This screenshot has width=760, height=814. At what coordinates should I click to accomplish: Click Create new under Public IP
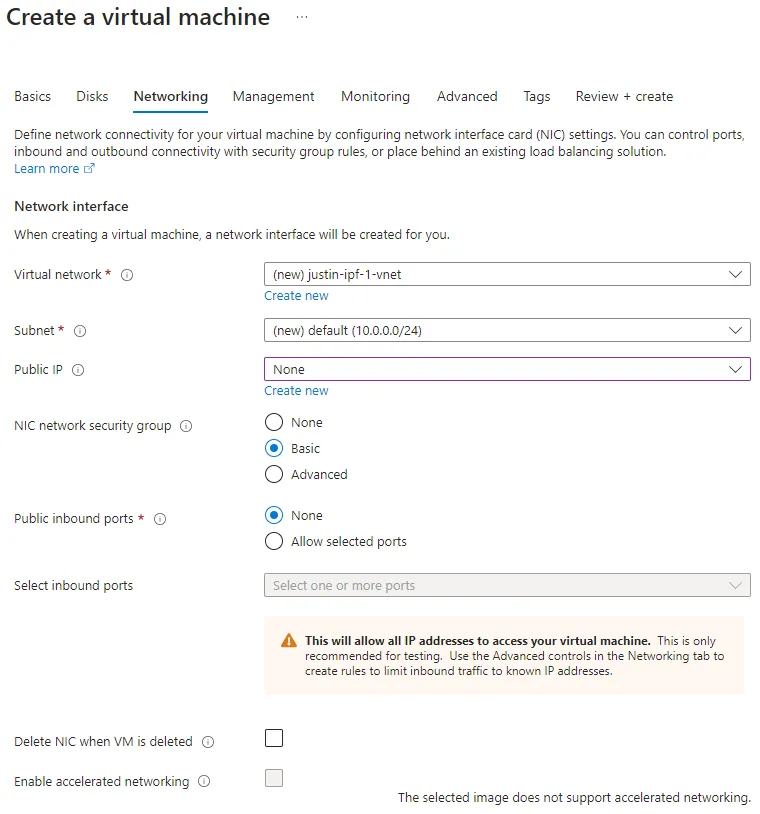click(296, 391)
